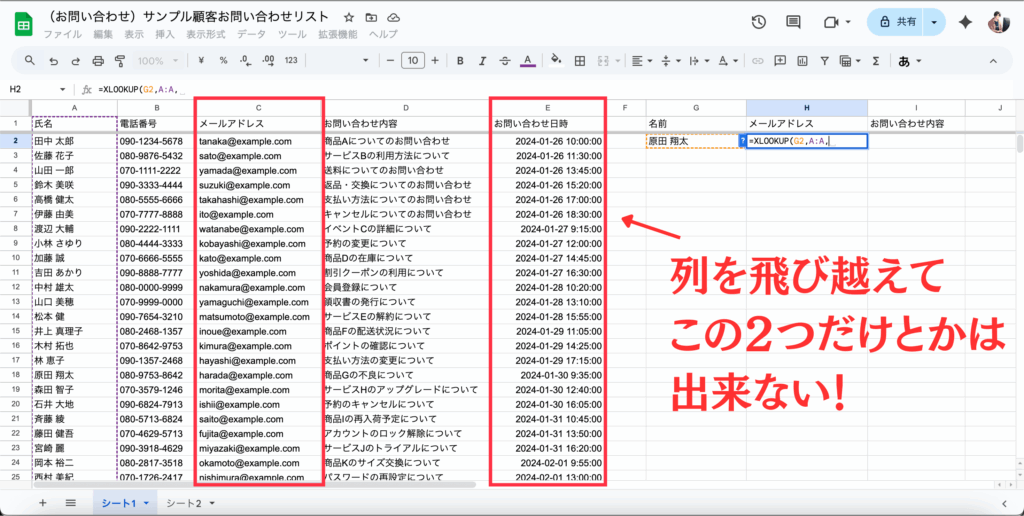Open the merge cells dropdown arrow
Viewport: 1024px width, 516px height.
point(618,61)
